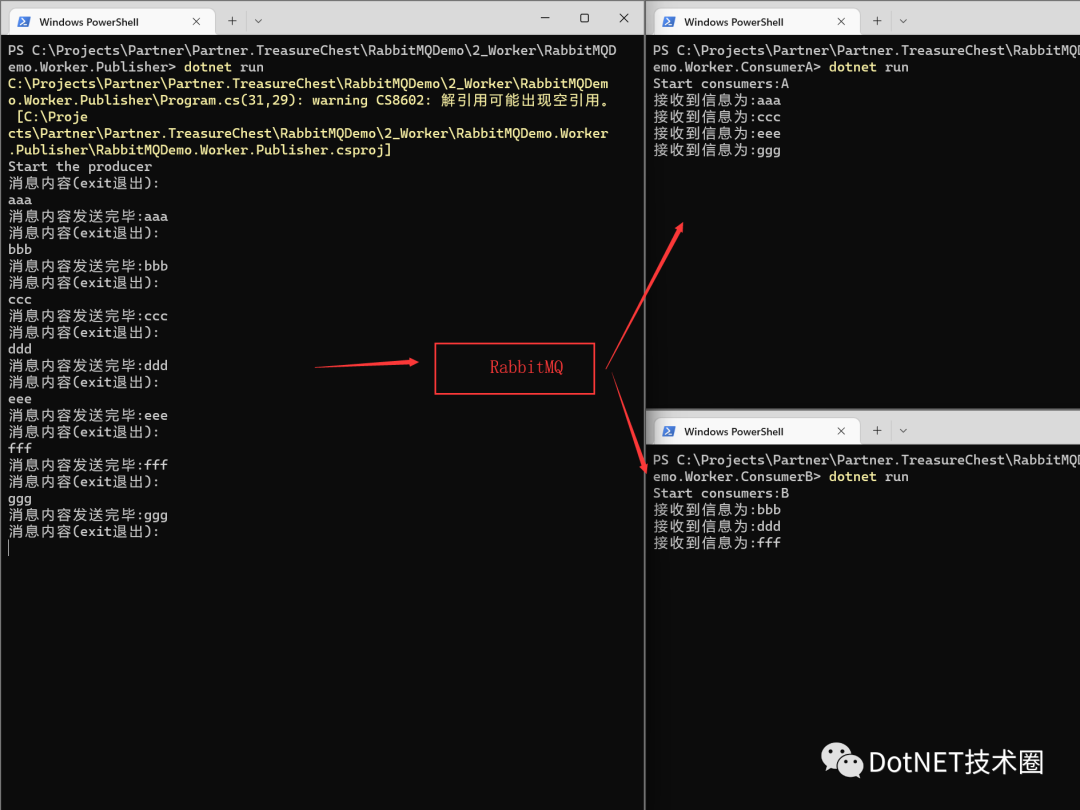Add new tab in ConsumerB window
Viewport: 1080px width, 810px height.
(877, 431)
